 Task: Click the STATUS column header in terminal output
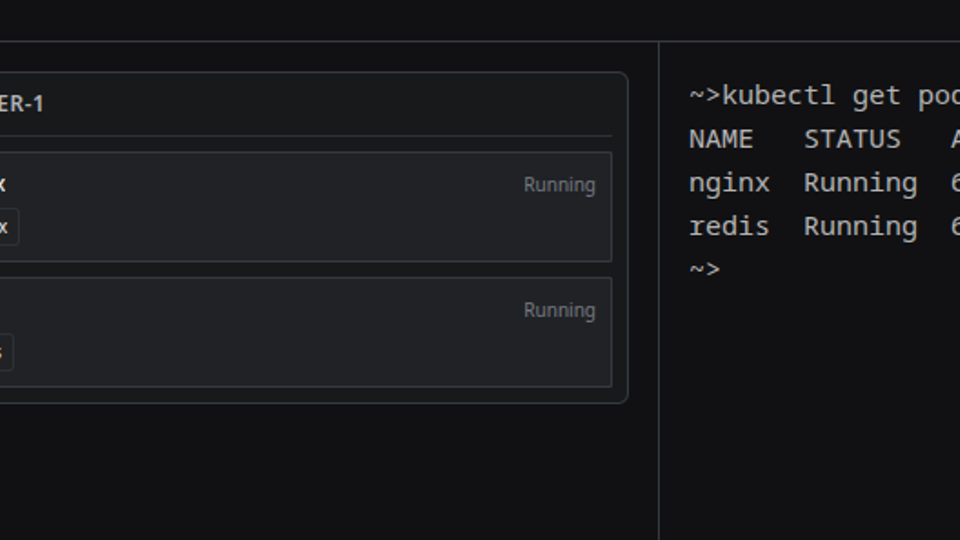click(852, 140)
